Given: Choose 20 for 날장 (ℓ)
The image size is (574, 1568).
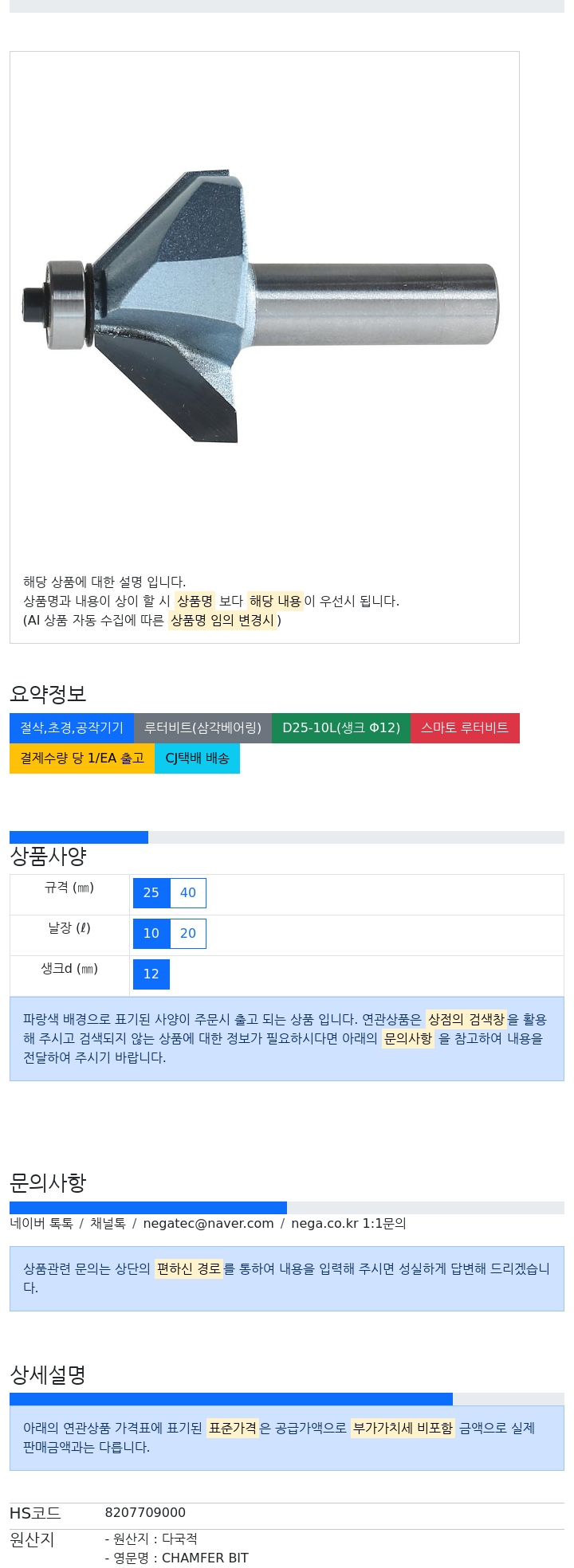Looking at the screenshot, I should (188, 934).
